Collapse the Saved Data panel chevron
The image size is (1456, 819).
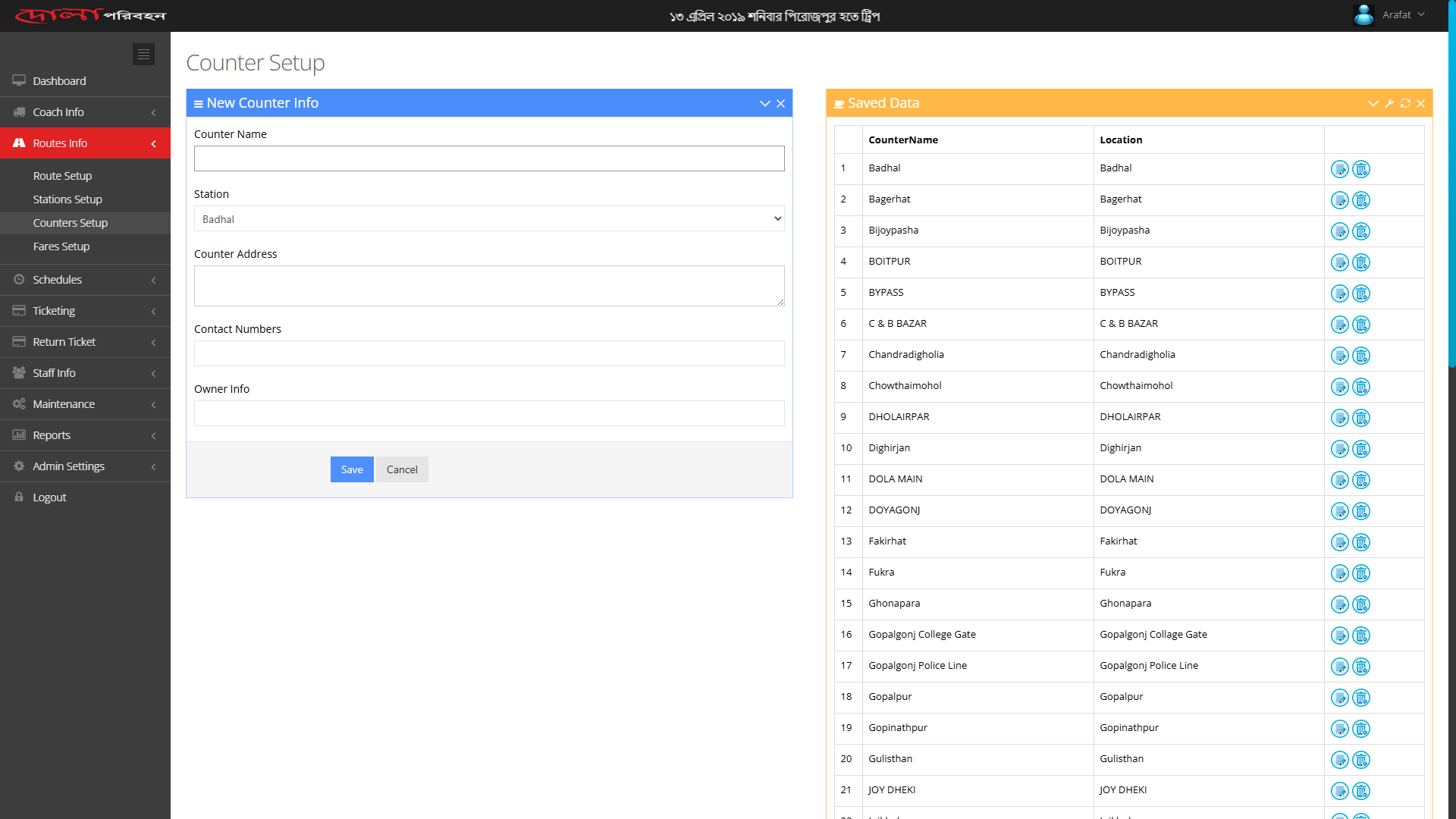tap(1373, 103)
